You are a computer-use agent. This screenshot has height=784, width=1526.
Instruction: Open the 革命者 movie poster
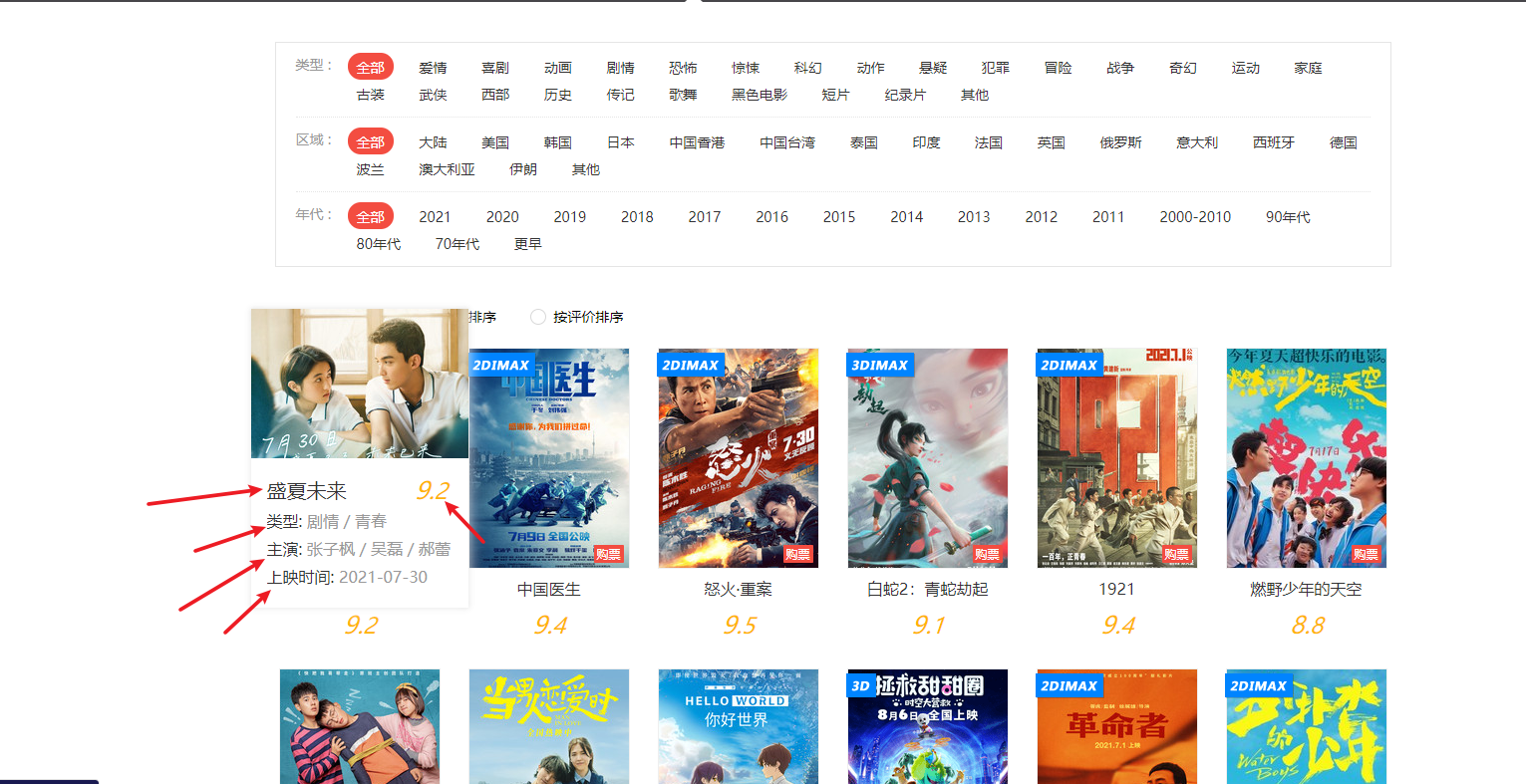[1117, 726]
